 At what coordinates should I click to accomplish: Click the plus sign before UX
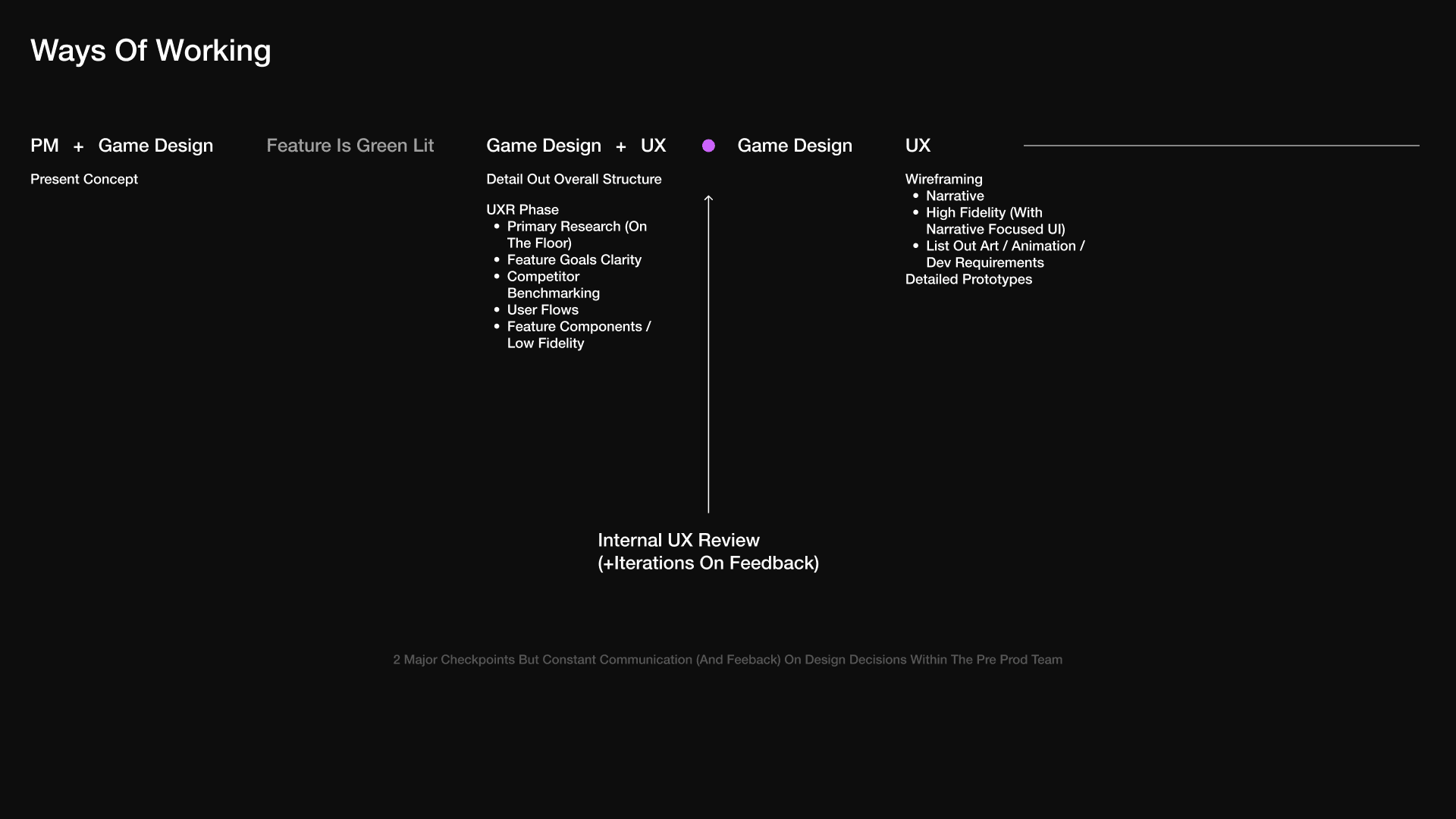pyautogui.click(x=621, y=146)
